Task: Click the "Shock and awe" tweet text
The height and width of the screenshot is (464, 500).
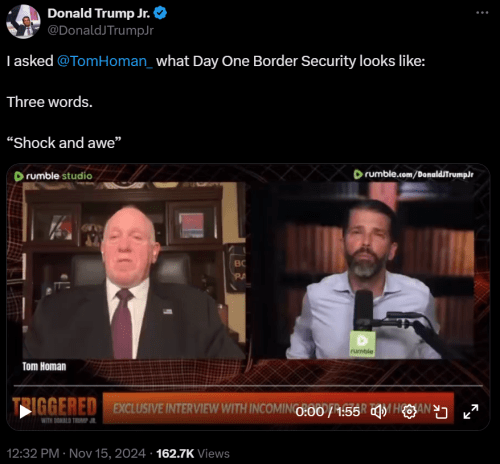Action: click(x=64, y=143)
